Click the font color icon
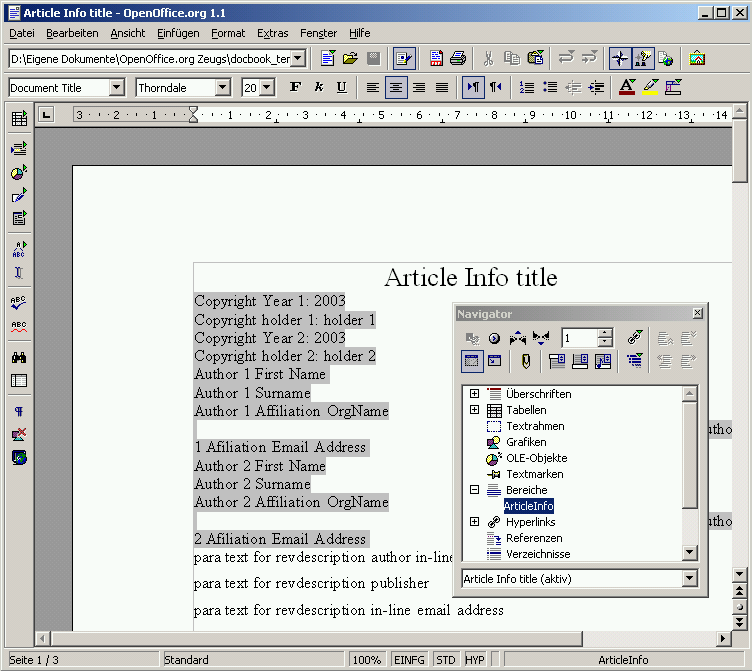This screenshot has width=752, height=671. pyautogui.click(x=627, y=88)
